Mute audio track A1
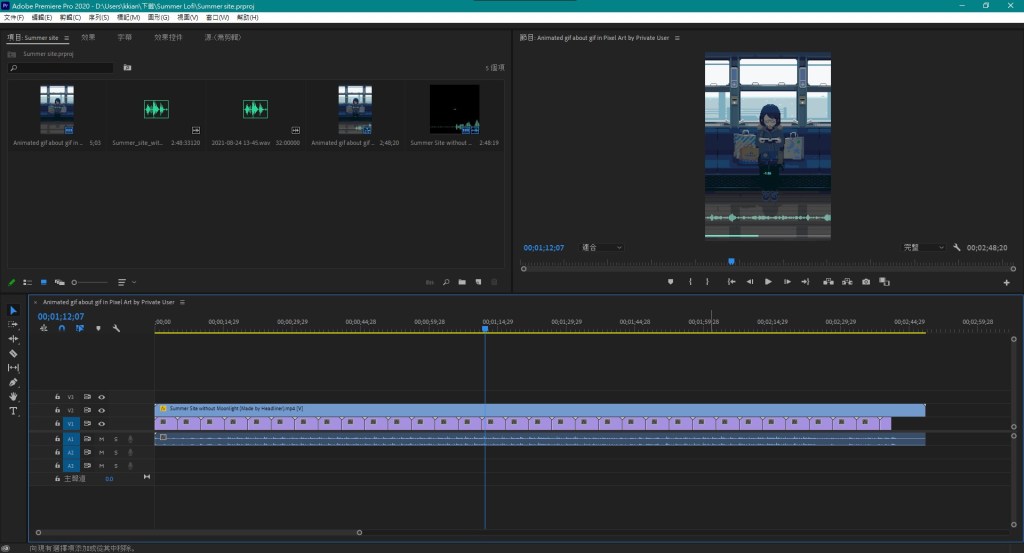This screenshot has width=1024, height=553. [x=101, y=439]
